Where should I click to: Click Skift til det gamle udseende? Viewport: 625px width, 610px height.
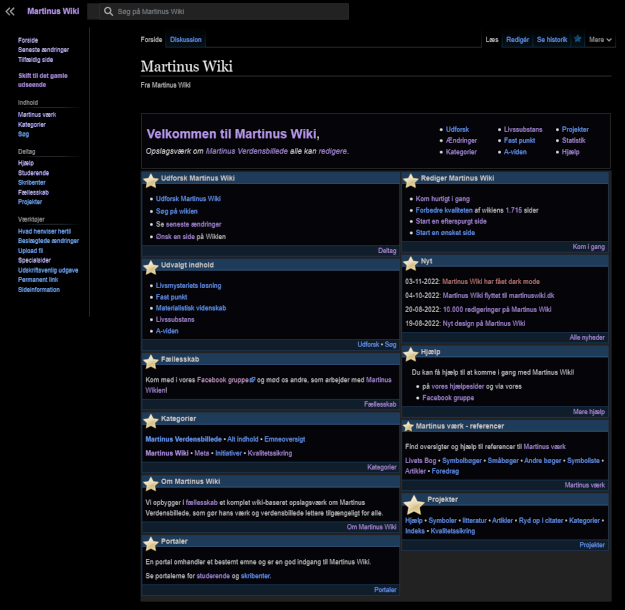[43, 80]
